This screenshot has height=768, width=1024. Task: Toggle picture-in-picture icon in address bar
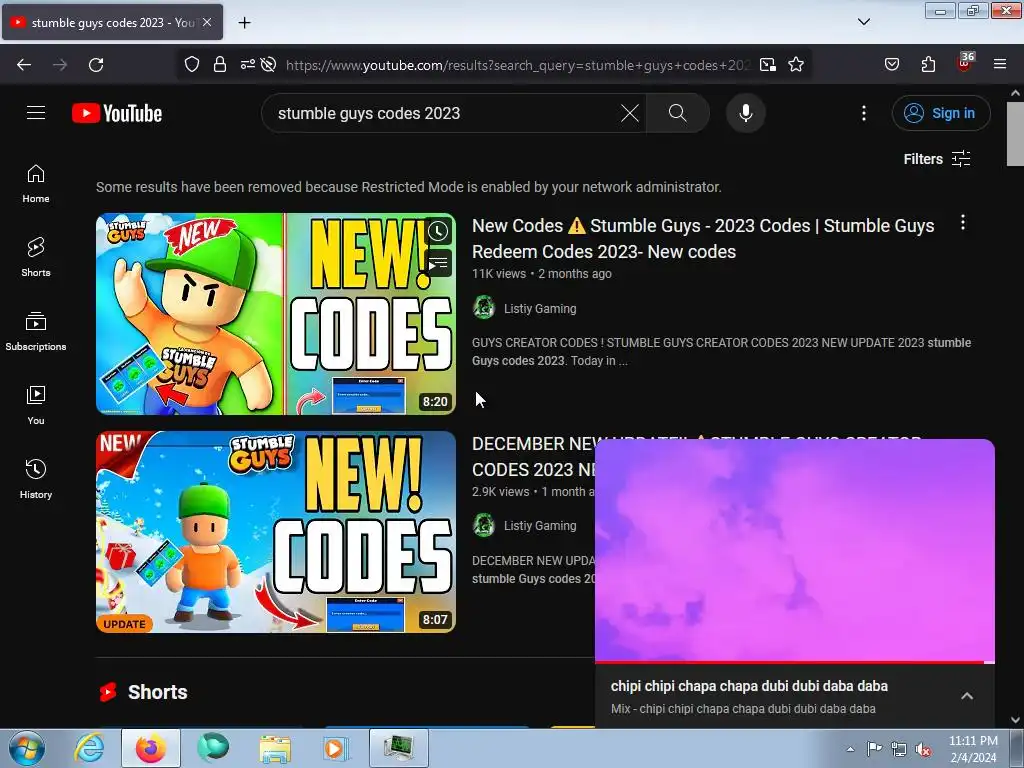[x=768, y=65]
